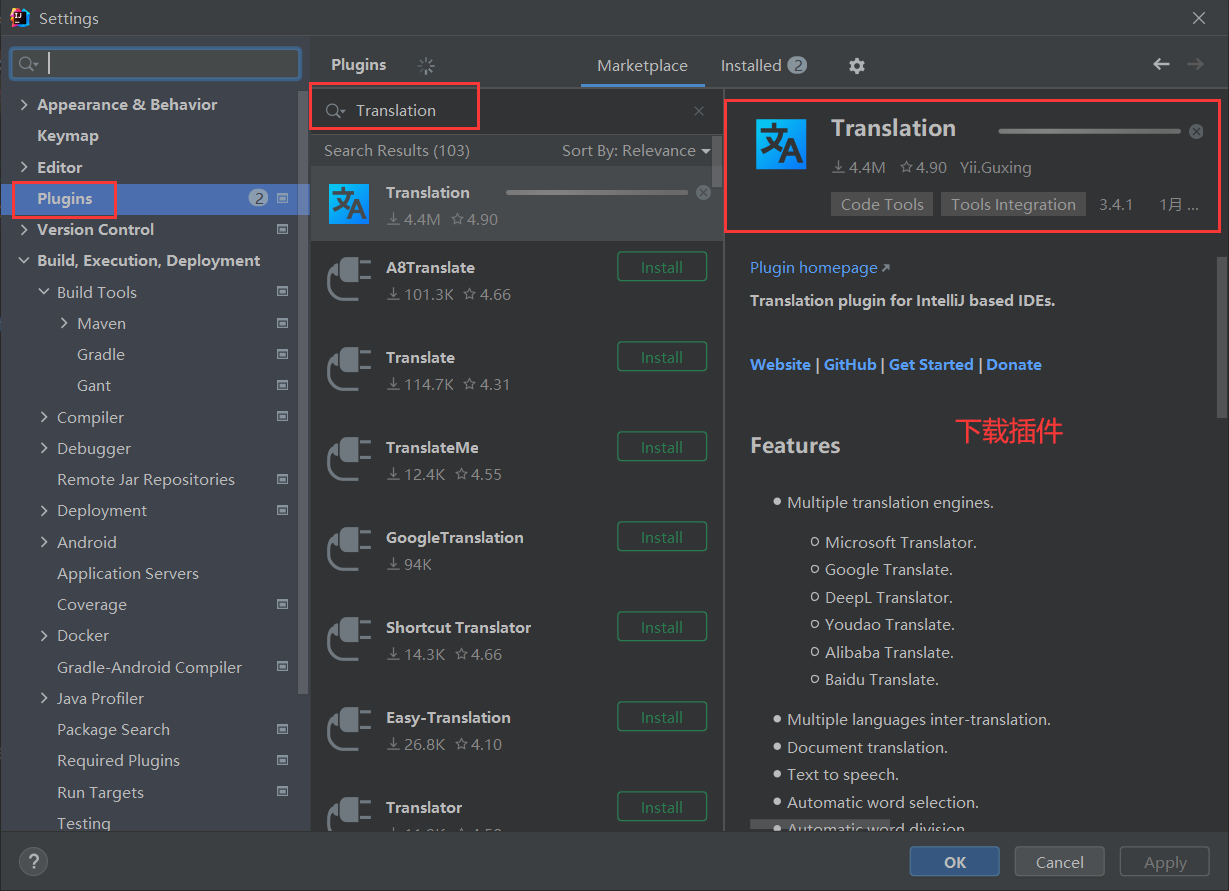
Task: Click the Tools Integration tag
Action: click(1013, 204)
